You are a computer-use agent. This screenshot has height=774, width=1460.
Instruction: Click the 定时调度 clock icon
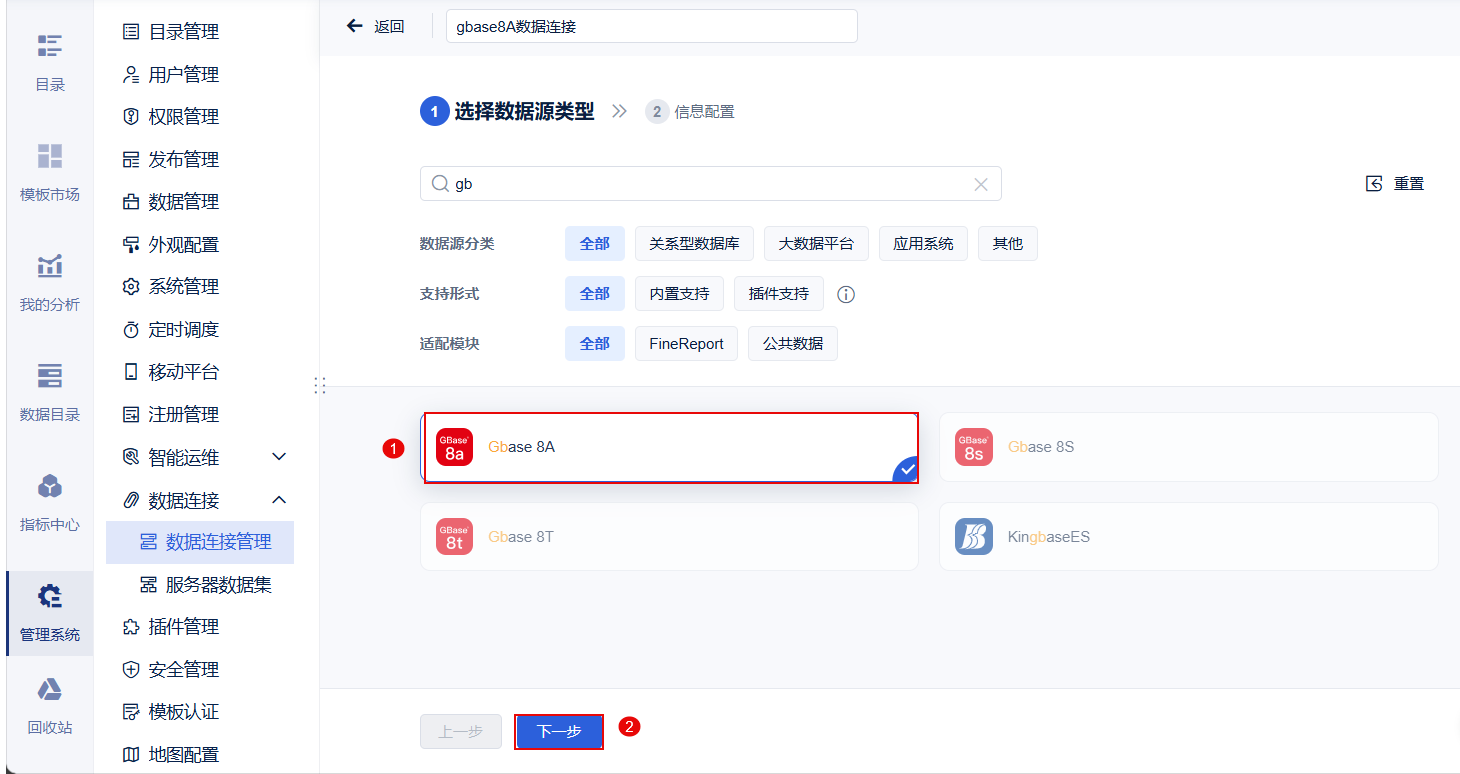coord(131,329)
